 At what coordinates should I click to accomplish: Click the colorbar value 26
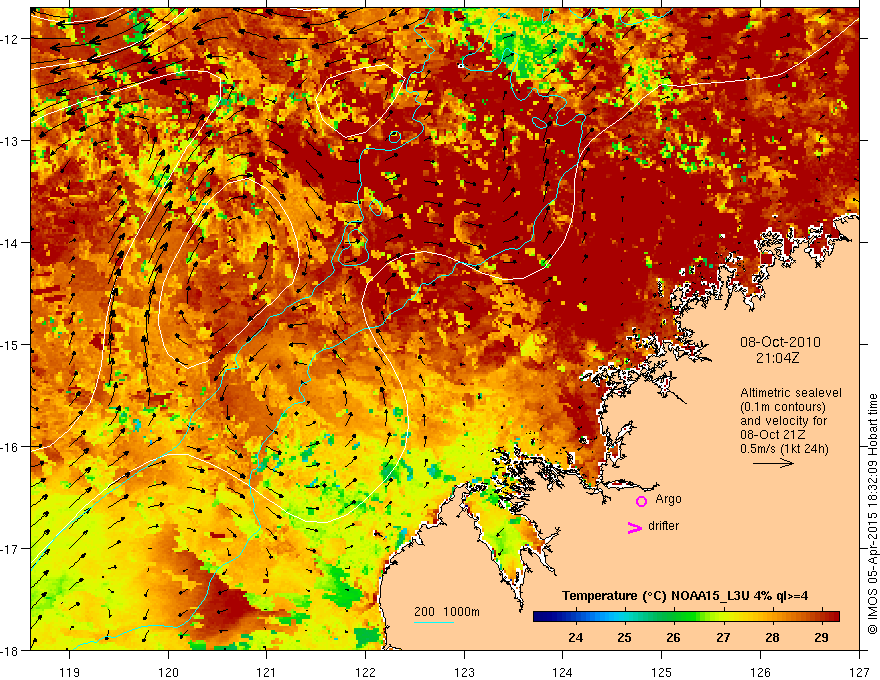(673, 637)
